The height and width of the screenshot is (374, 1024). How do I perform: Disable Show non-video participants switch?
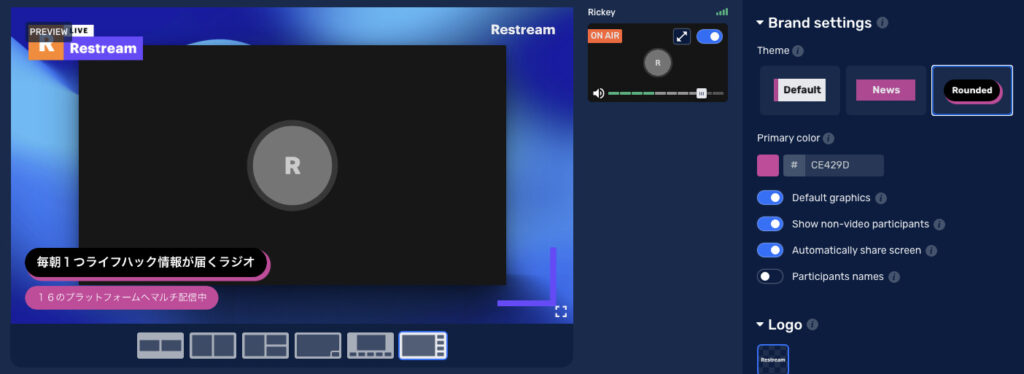[770, 224]
